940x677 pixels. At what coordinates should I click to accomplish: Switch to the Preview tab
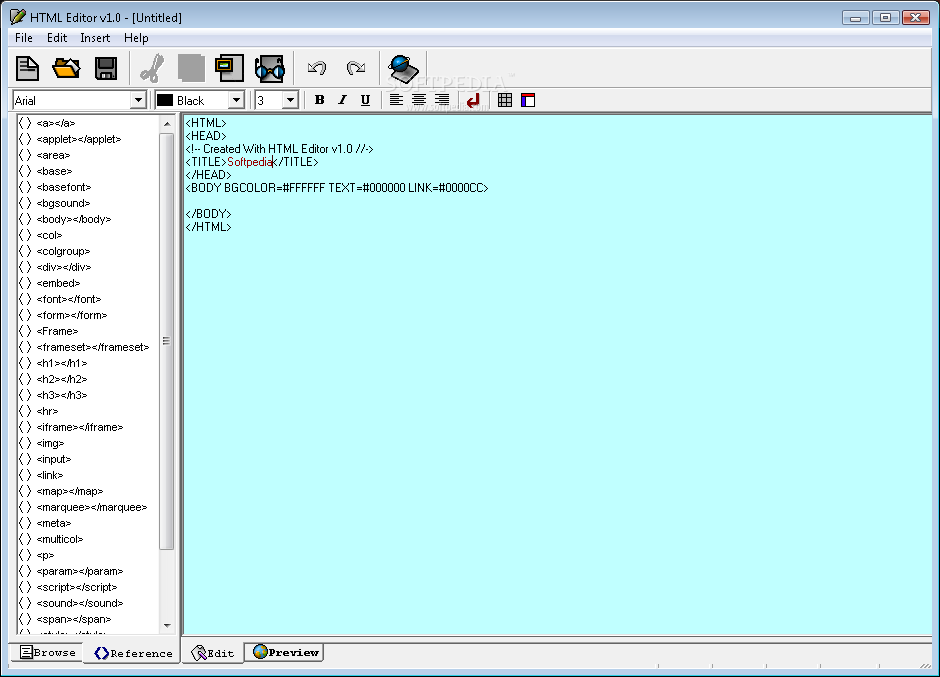click(285, 652)
